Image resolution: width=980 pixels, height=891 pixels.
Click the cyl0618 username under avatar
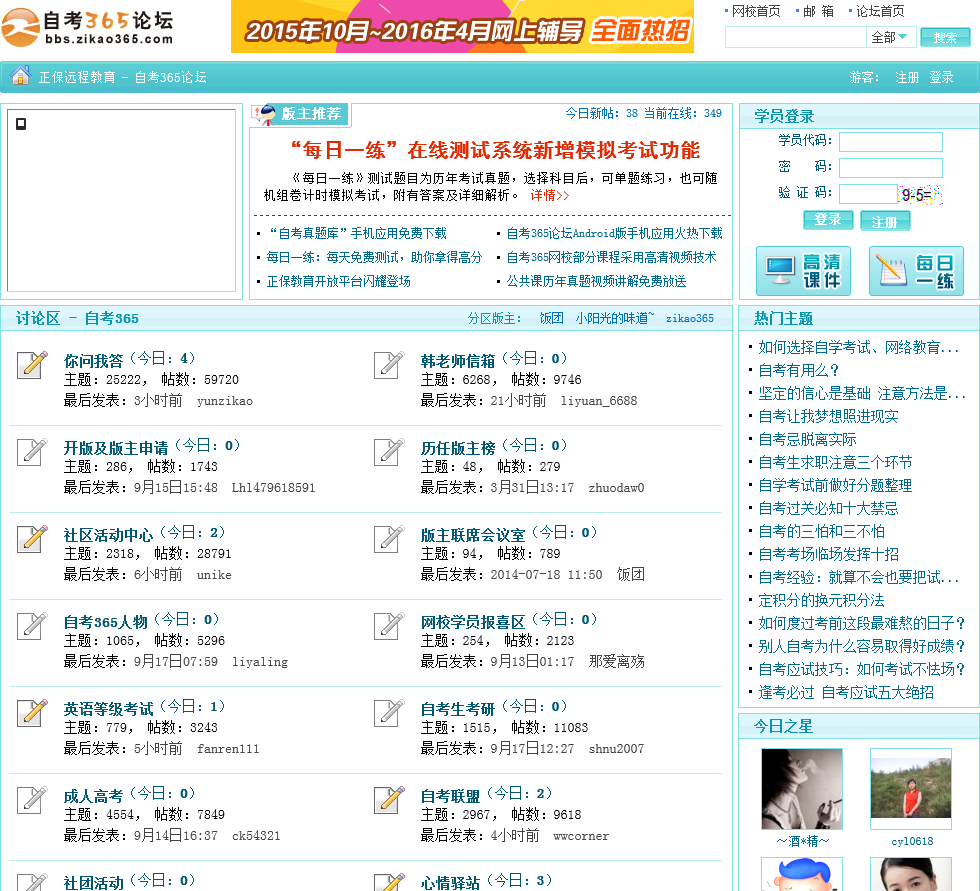pos(912,842)
